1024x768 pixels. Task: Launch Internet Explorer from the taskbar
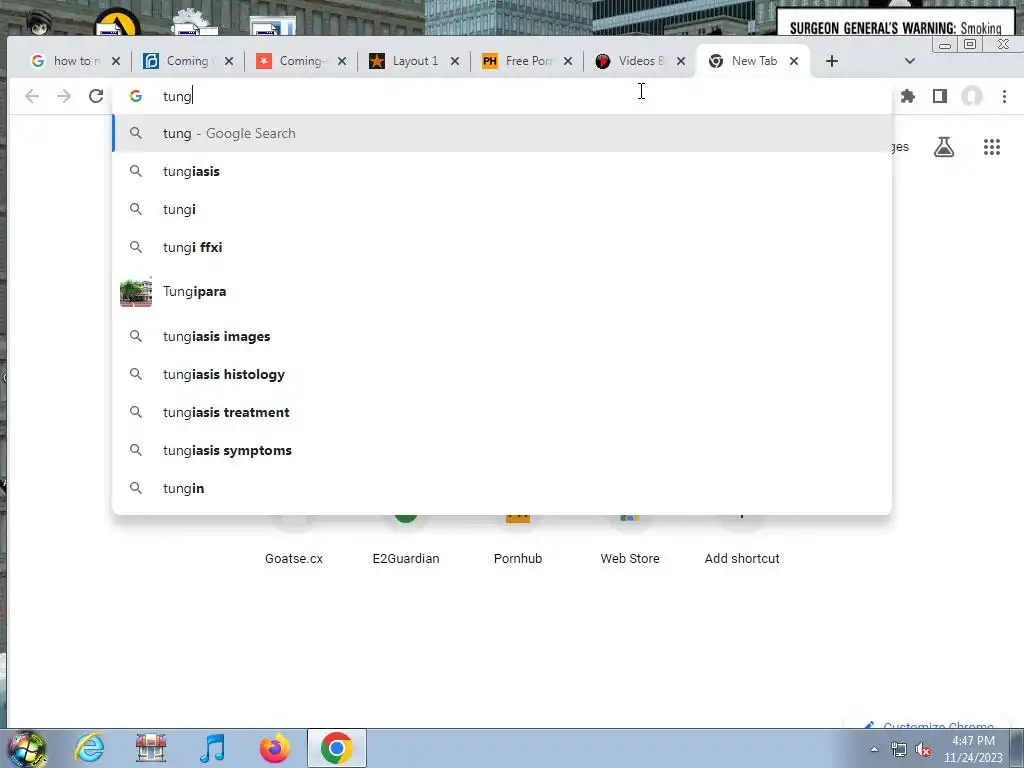(89, 748)
